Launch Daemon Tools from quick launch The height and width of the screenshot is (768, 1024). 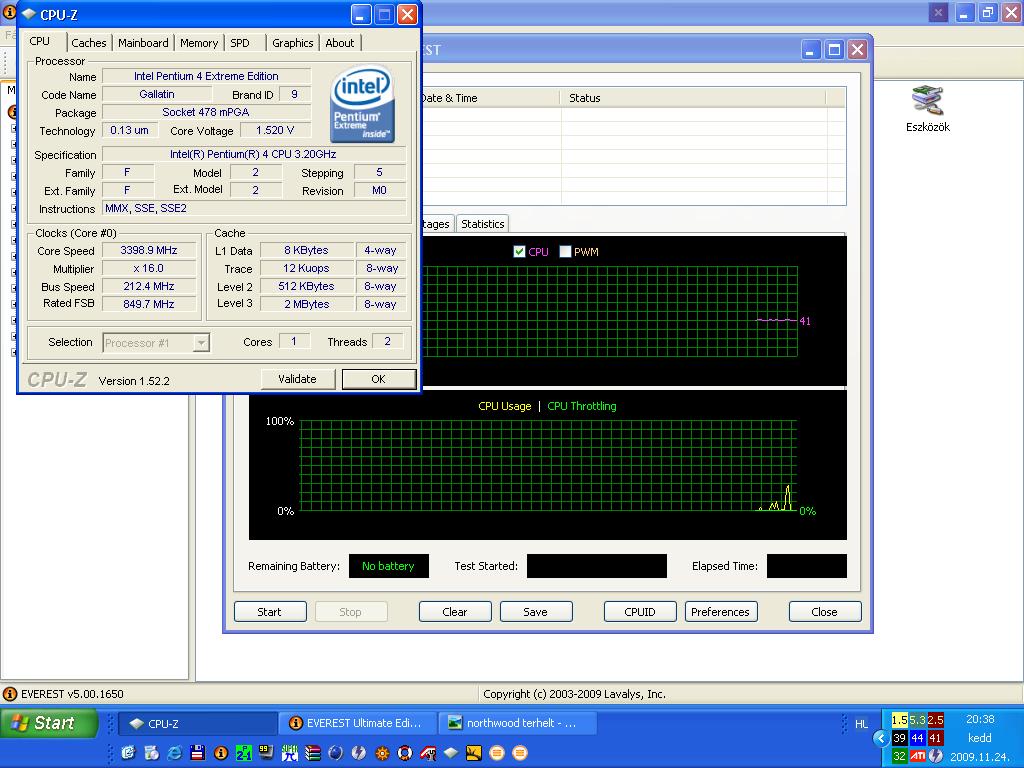[x=359, y=753]
